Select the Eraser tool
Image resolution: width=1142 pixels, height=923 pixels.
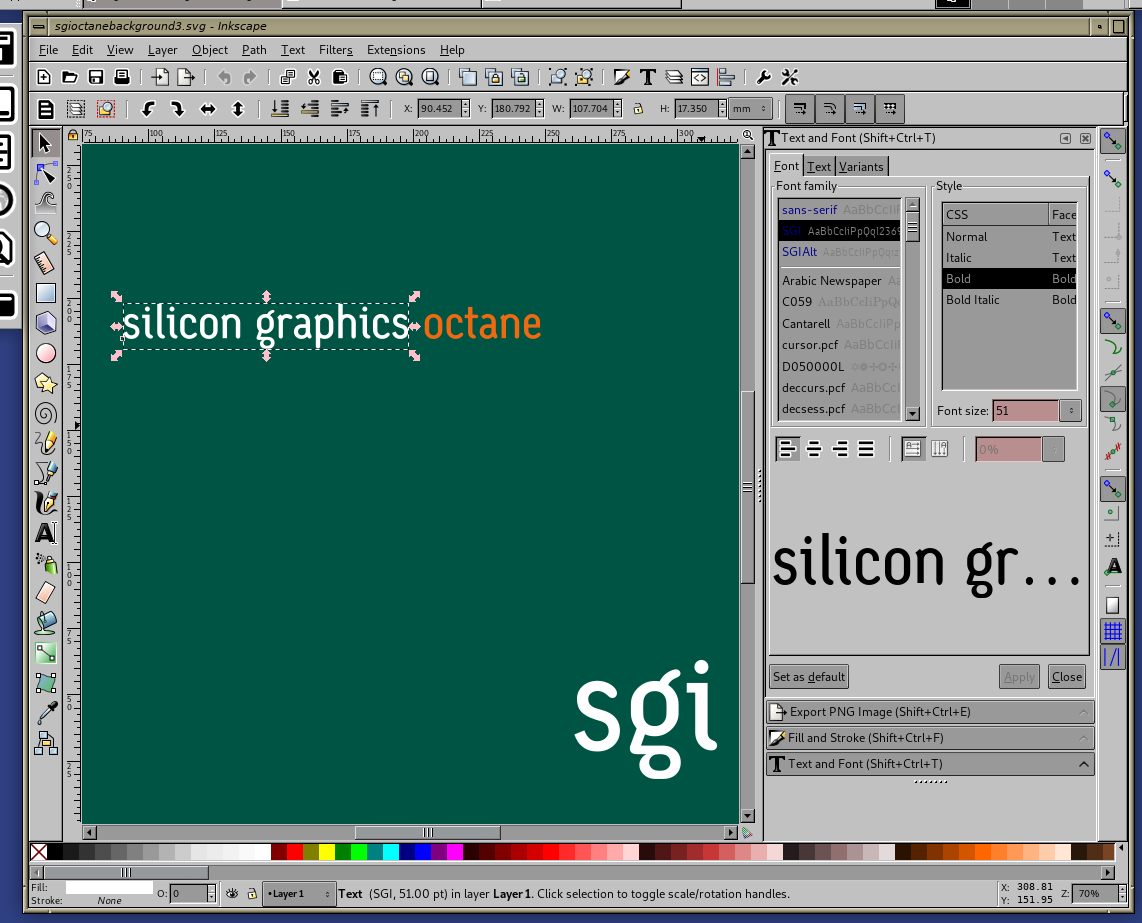[45, 593]
